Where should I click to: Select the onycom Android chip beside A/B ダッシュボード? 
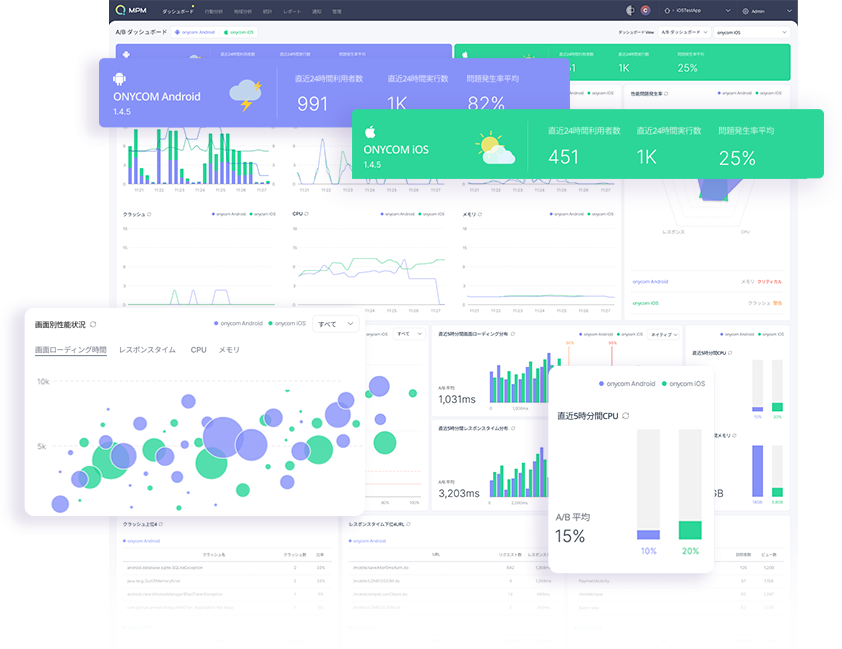(194, 32)
